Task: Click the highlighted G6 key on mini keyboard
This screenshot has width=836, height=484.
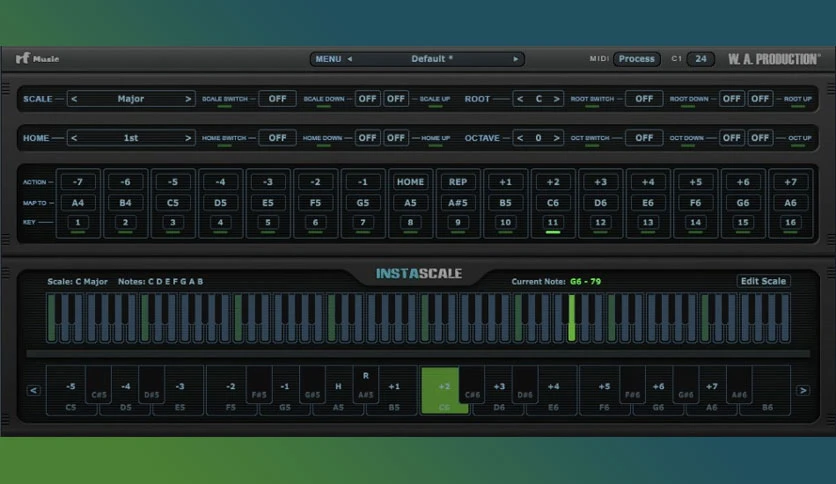Action: [572, 319]
